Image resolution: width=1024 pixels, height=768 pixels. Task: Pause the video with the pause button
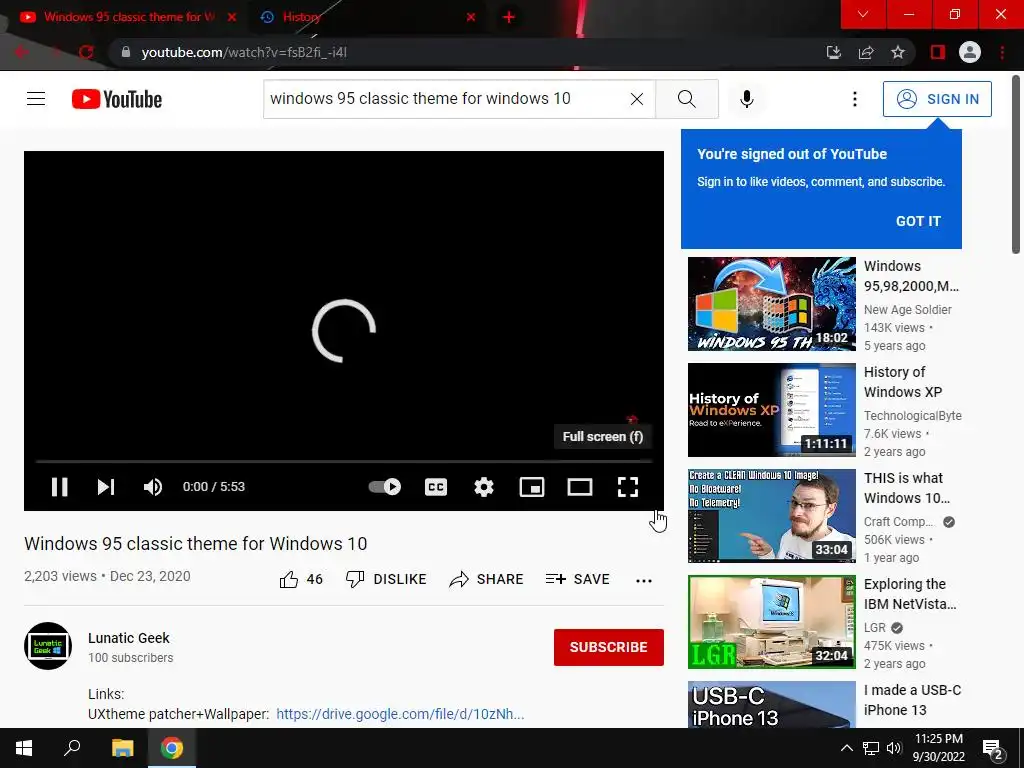click(x=59, y=487)
